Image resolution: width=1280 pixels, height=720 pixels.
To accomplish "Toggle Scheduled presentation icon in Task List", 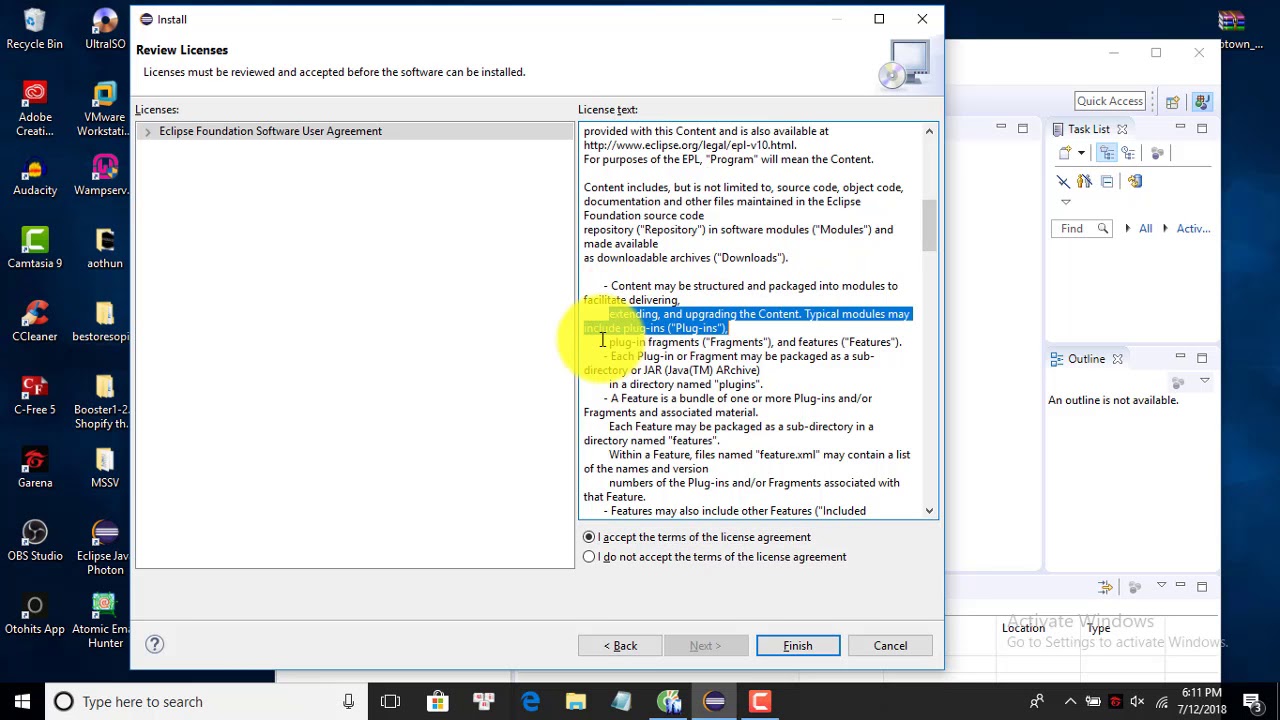I will (1128, 153).
